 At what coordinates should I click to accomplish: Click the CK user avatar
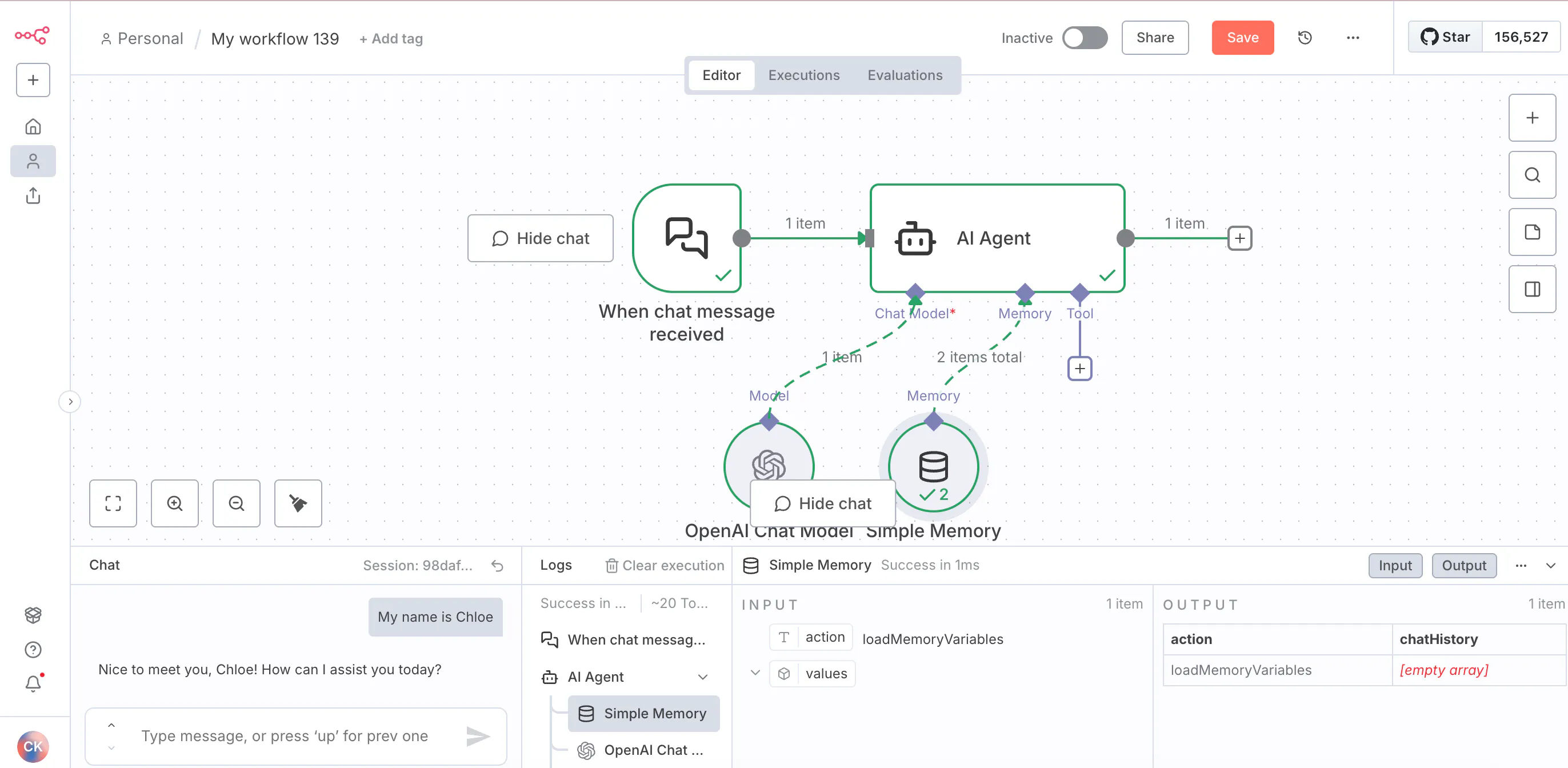pos(33,747)
